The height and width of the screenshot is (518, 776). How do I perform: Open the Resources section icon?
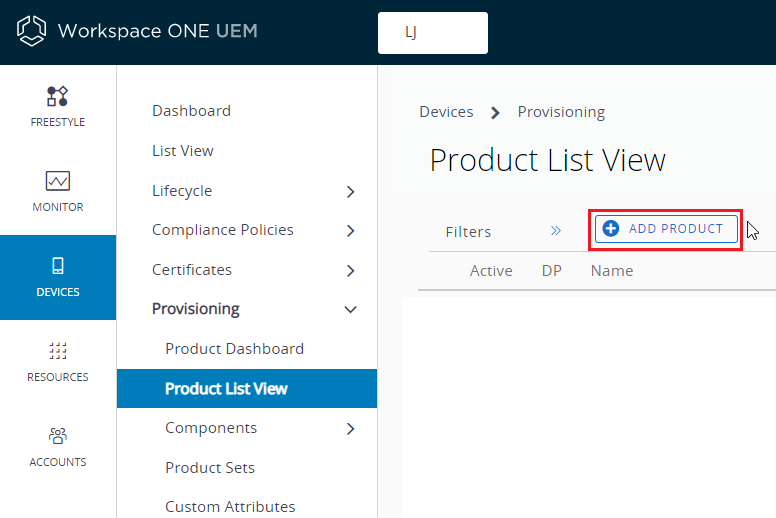click(x=57, y=351)
